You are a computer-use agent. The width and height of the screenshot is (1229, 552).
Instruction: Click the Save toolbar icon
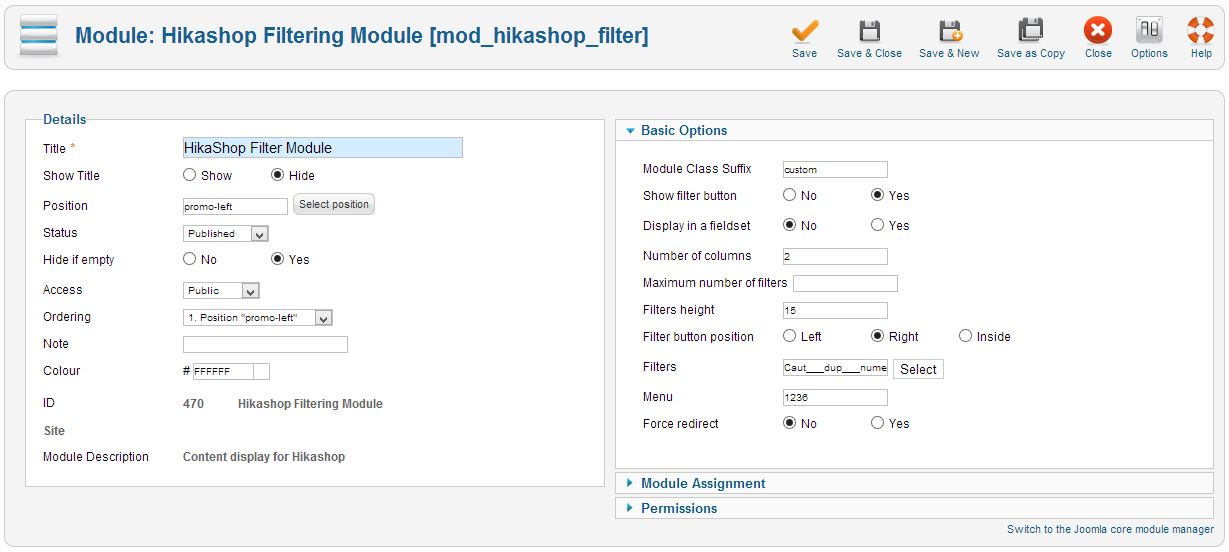click(804, 32)
